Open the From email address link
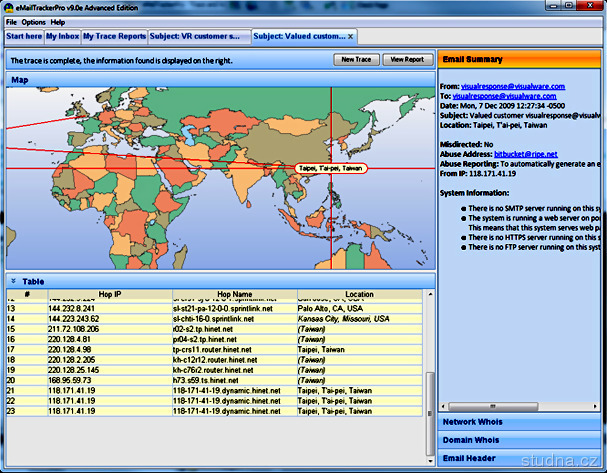 [x=508, y=87]
